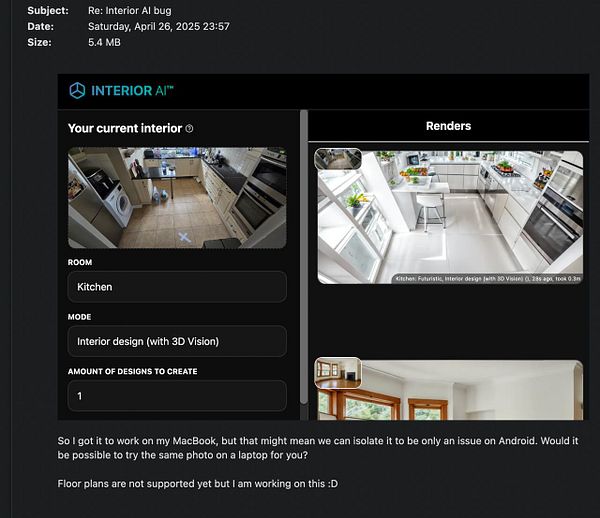Click the Interior AI cube logo icon
This screenshot has height=518, width=600.
coord(77,91)
